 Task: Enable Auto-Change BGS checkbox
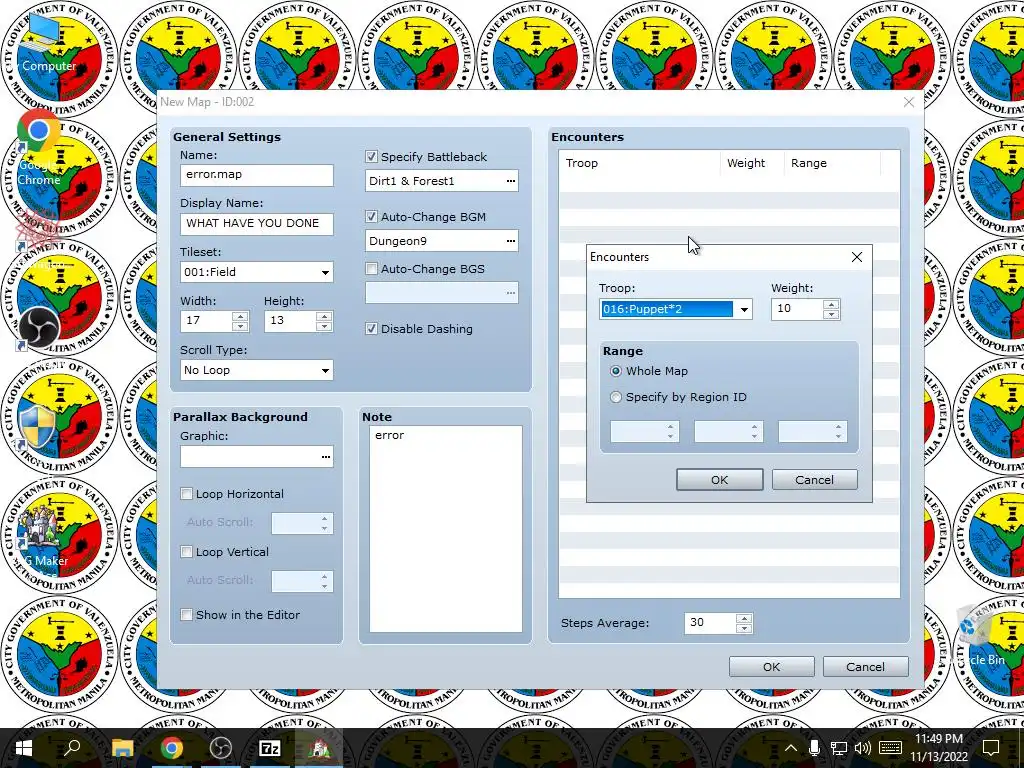pos(372,268)
